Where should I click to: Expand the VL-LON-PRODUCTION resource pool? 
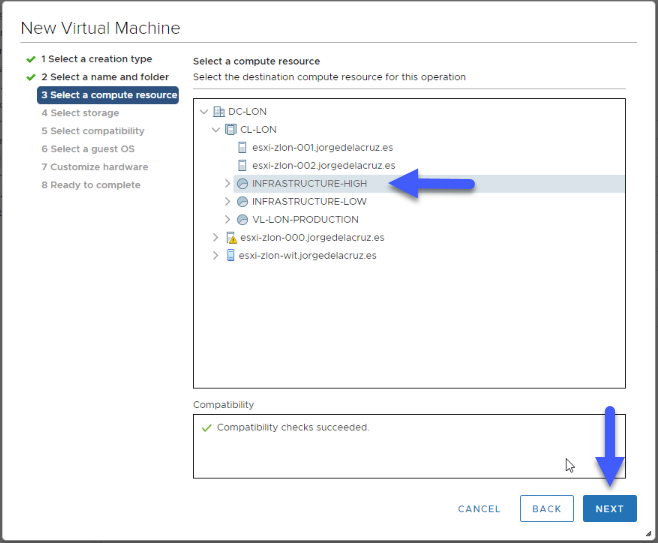[x=227, y=219]
